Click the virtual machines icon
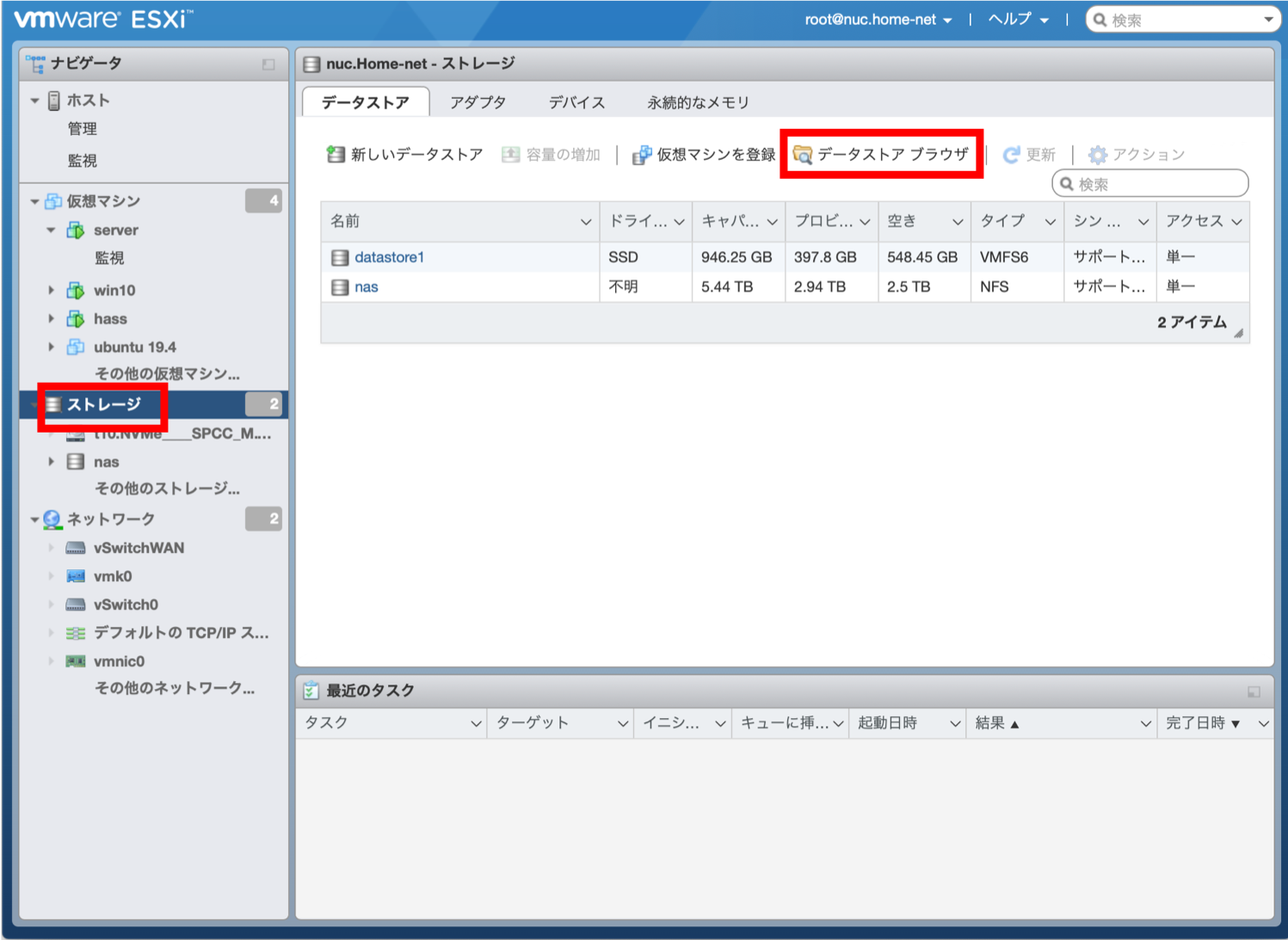The image size is (1288, 940). point(53,201)
